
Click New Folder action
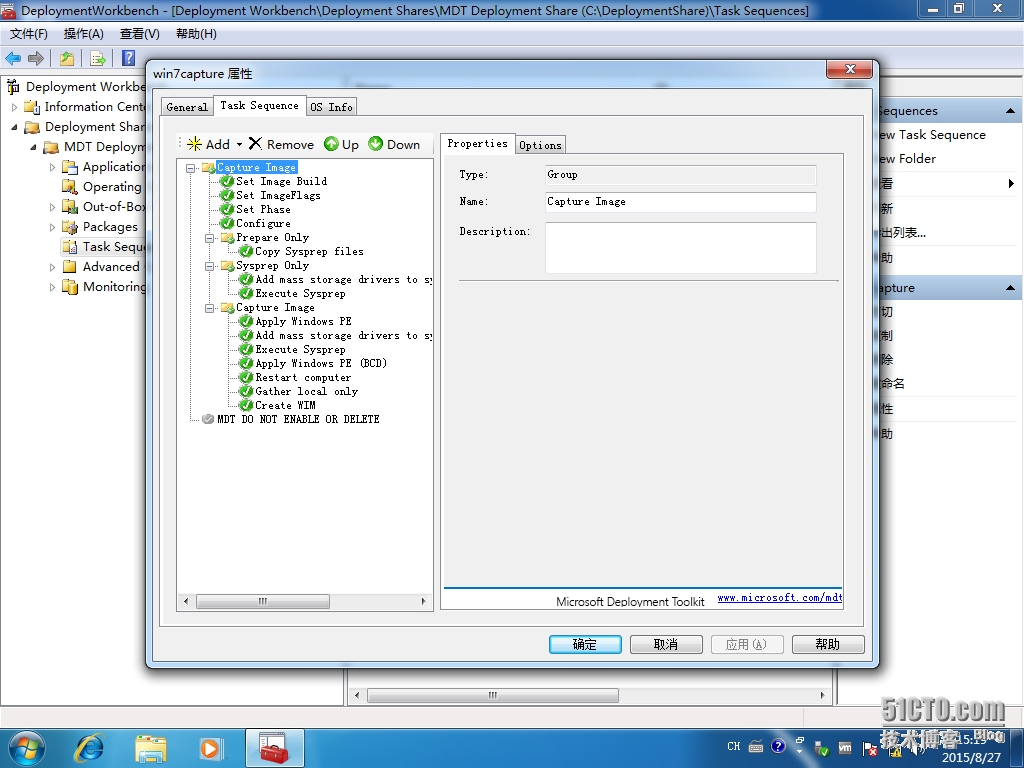tap(908, 159)
